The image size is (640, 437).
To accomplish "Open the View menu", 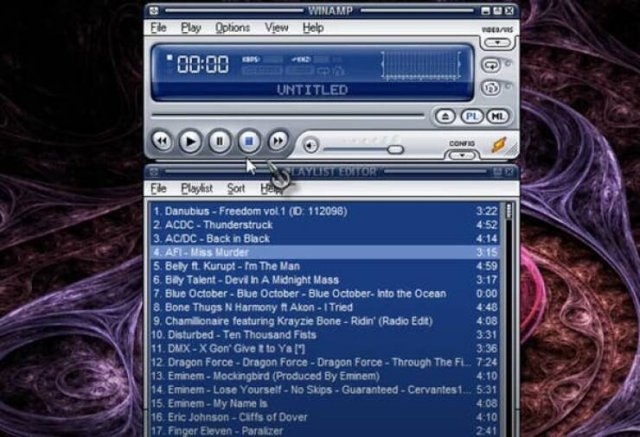I will click(x=276, y=28).
